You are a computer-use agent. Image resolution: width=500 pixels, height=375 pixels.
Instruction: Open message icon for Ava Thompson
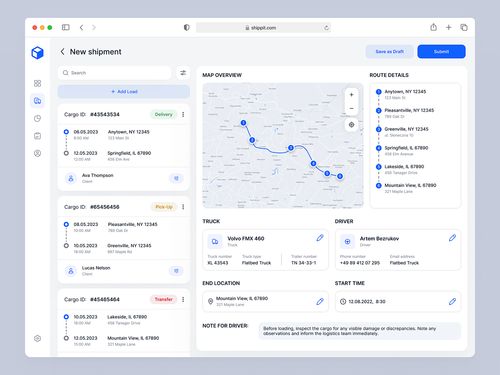pyautogui.click(x=176, y=178)
